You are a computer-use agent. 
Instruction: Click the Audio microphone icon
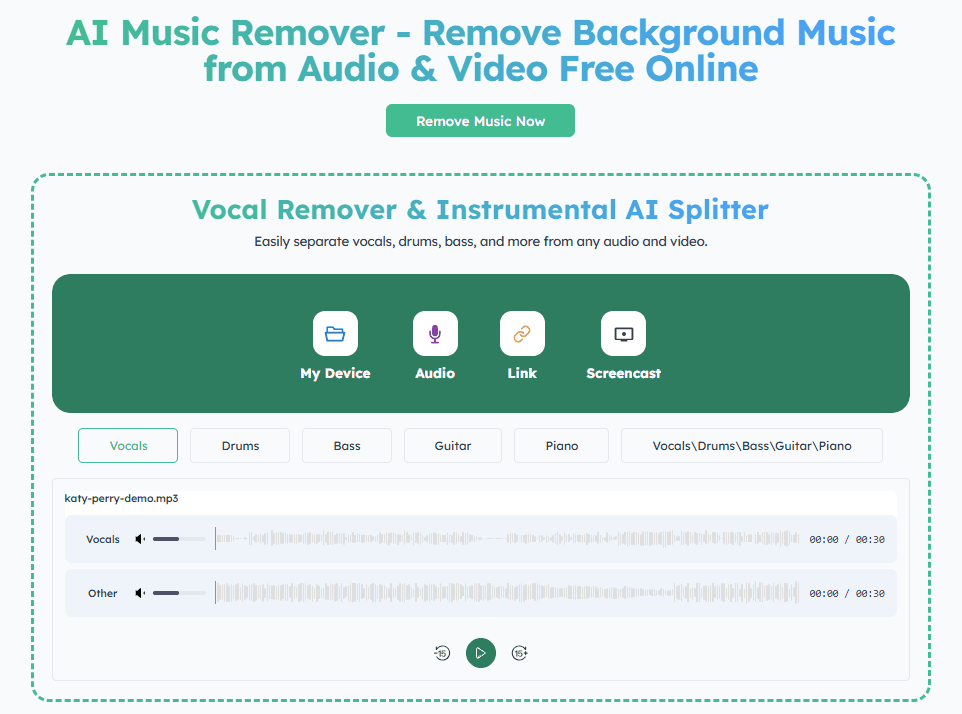click(x=435, y=334)
